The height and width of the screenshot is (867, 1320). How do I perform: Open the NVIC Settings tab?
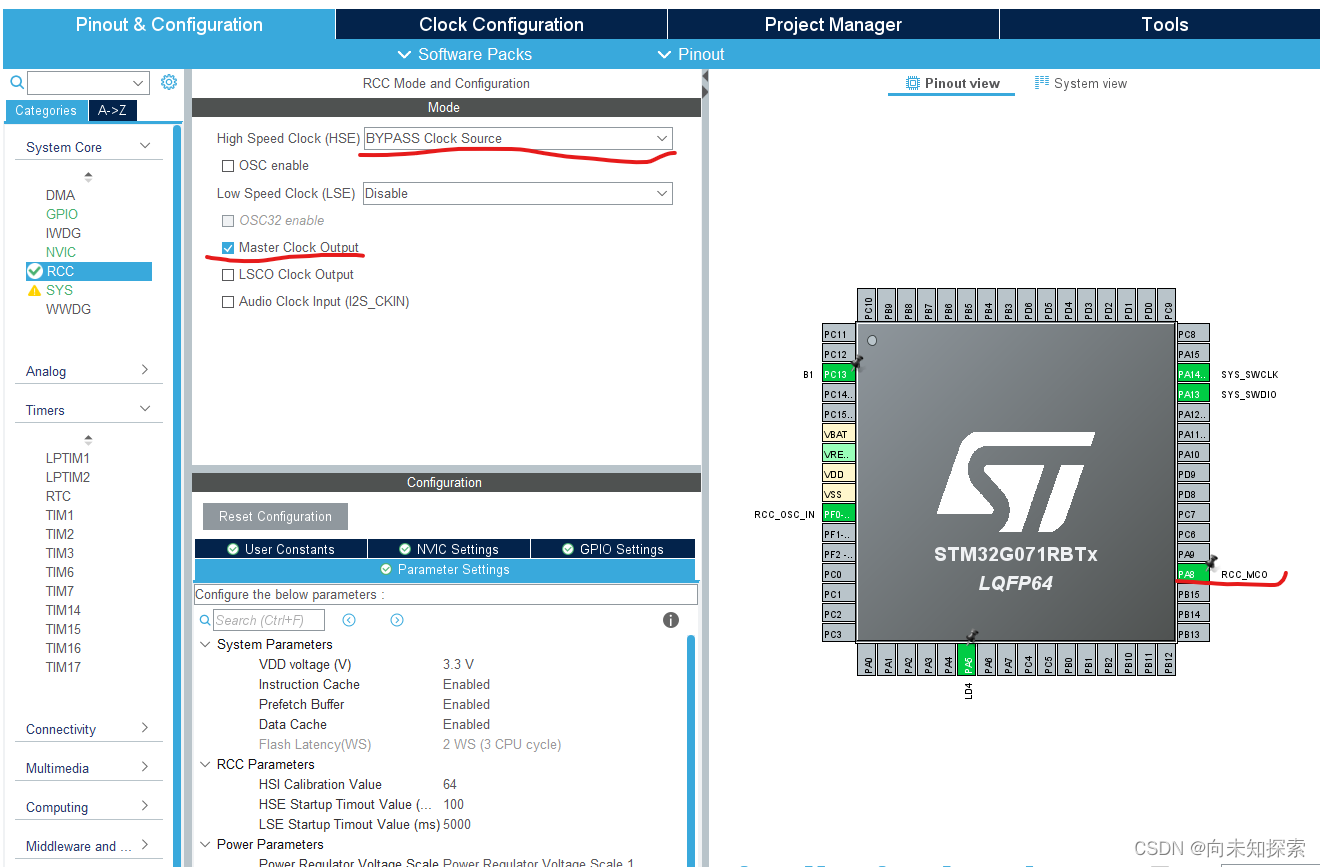click(x=448, y=549)
